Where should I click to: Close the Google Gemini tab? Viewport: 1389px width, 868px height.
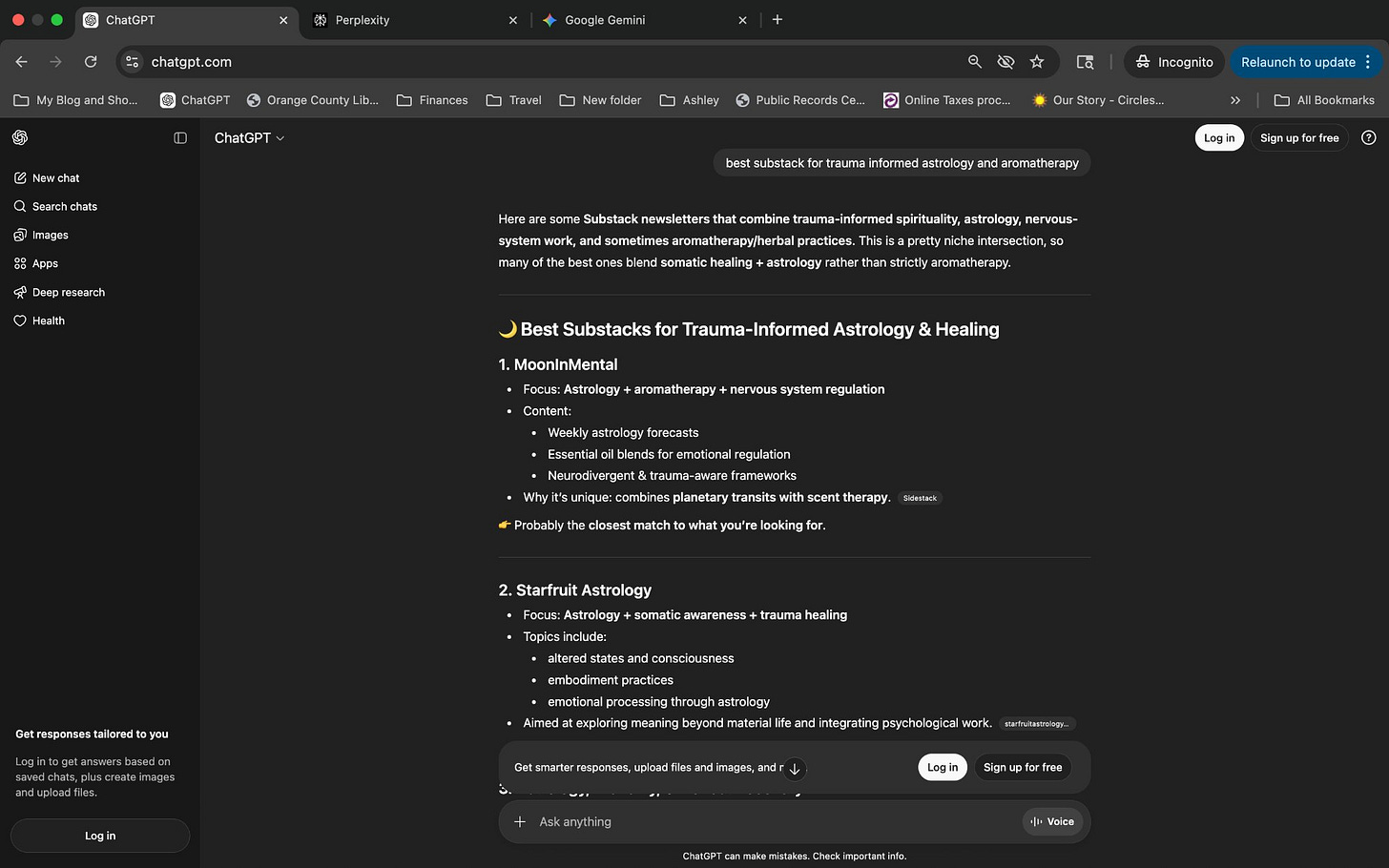tap(743, 20)
